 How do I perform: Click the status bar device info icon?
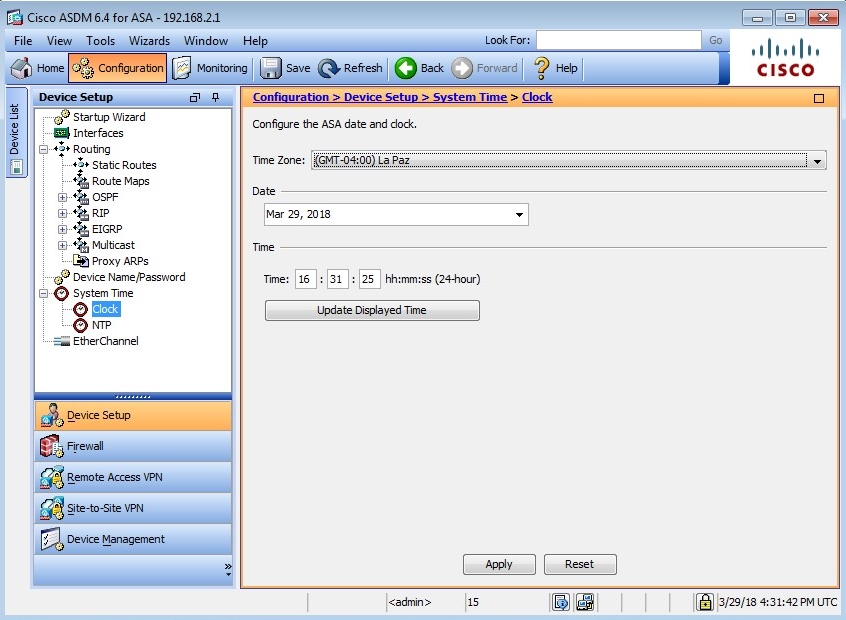pyautogui.click(x=561, y=602)
